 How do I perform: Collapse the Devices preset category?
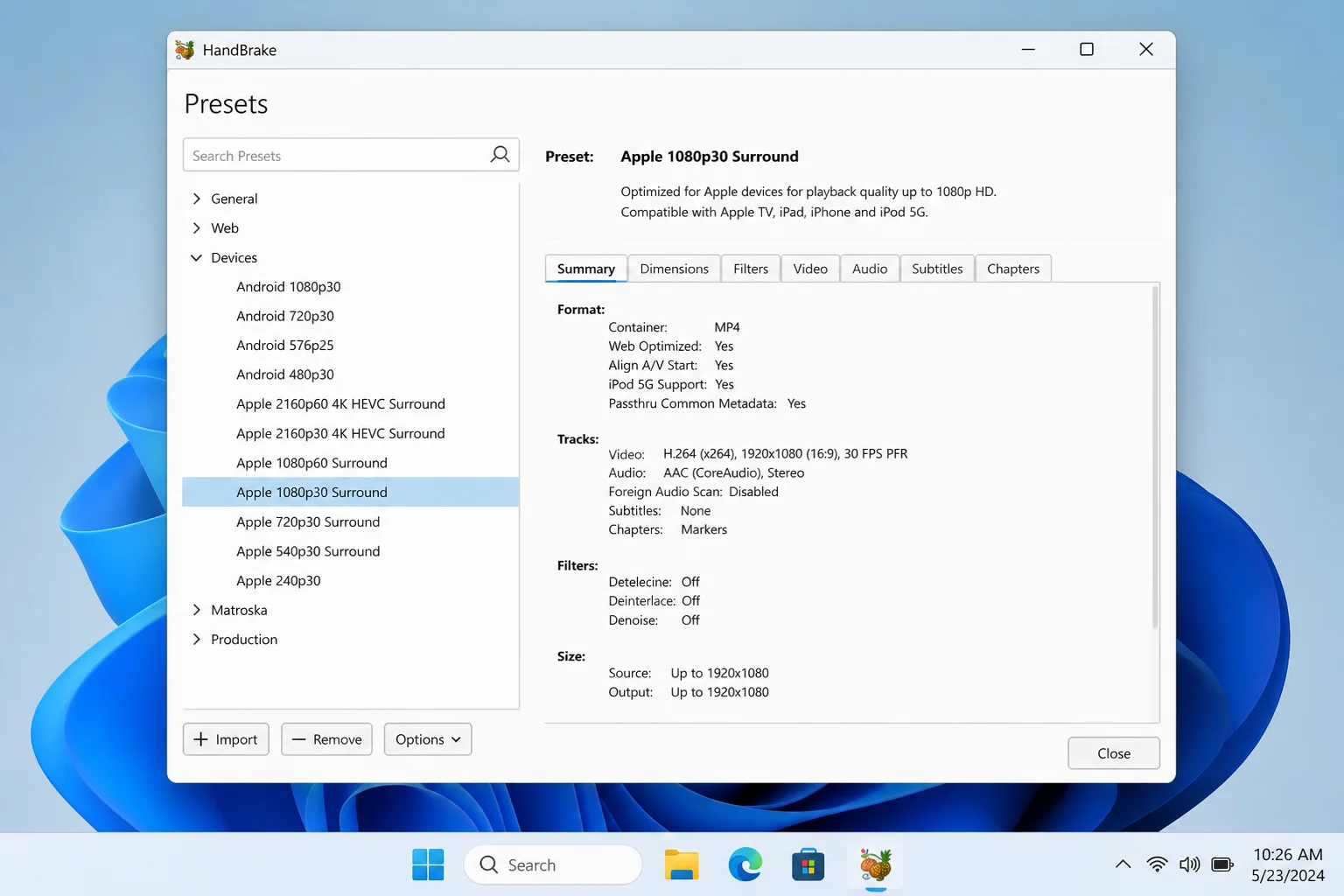coord(197,257)
